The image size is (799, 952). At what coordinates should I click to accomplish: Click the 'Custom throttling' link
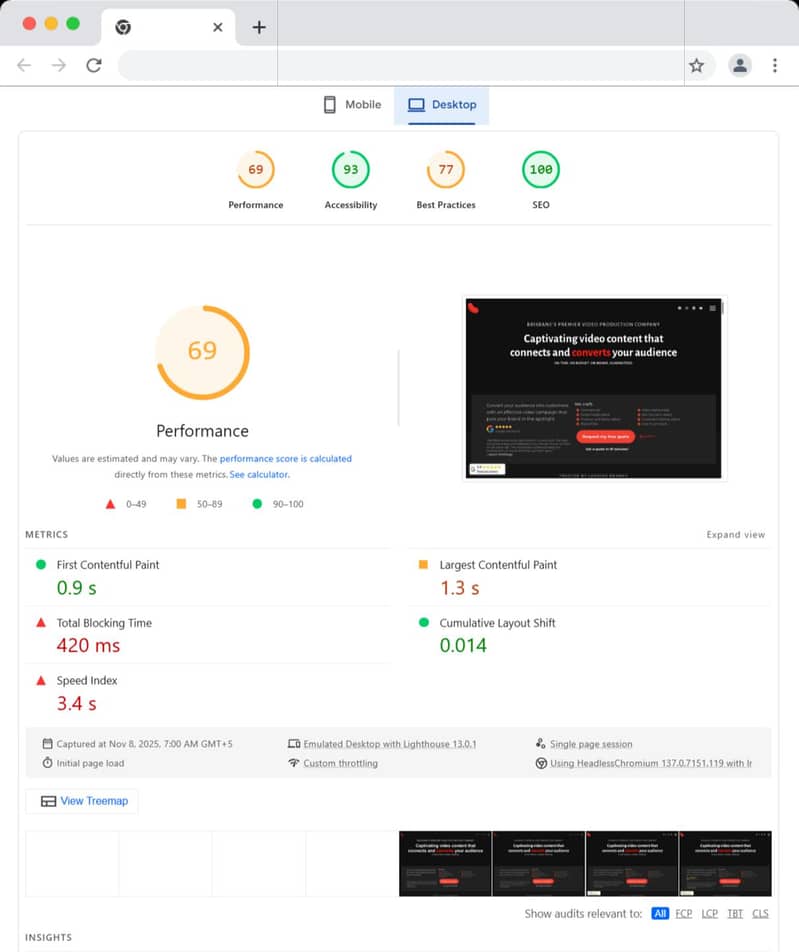[341, 763]
